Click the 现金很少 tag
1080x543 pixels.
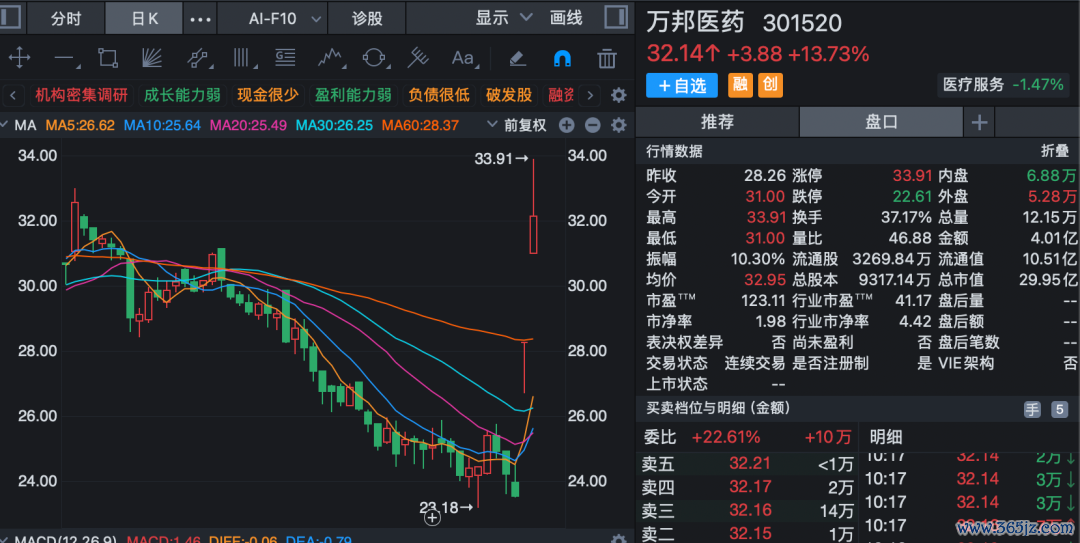(268, 95)
